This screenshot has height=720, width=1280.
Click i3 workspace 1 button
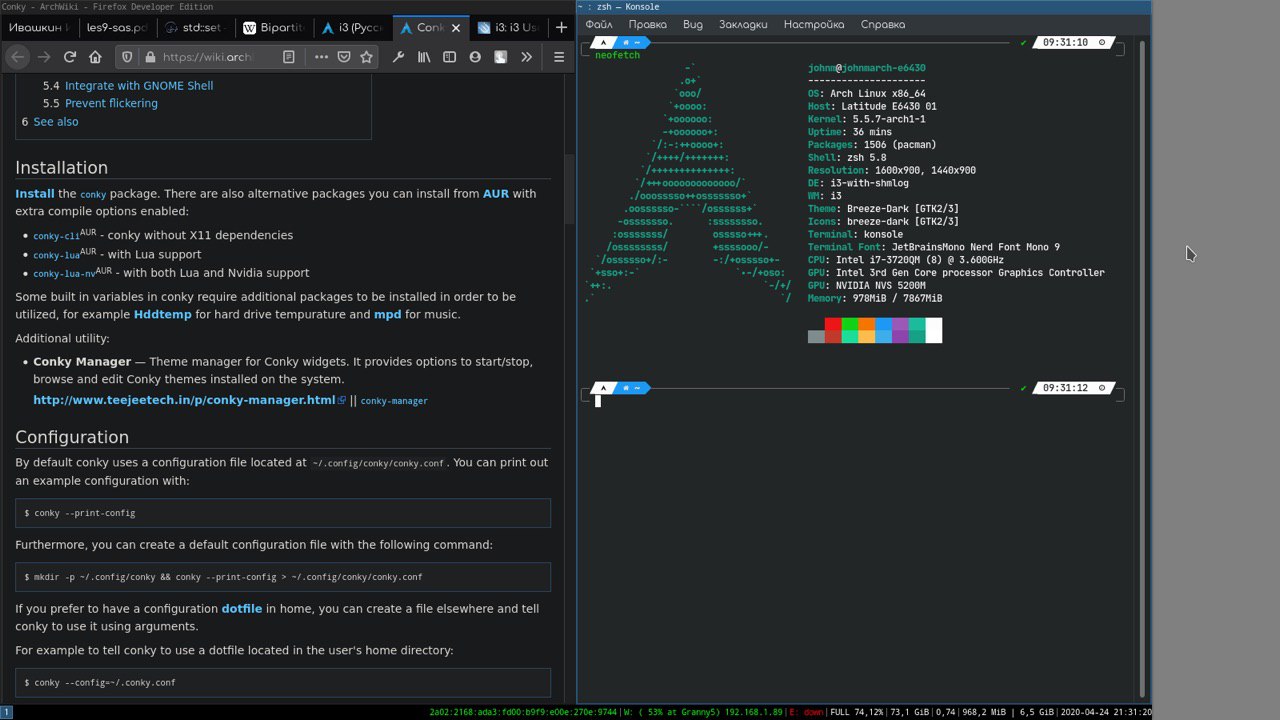[x=6, y=712]
